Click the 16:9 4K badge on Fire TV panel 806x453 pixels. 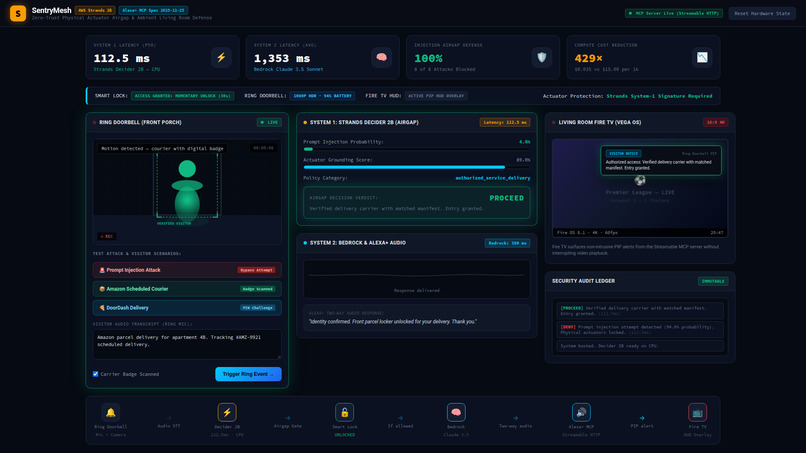point(715,122)
